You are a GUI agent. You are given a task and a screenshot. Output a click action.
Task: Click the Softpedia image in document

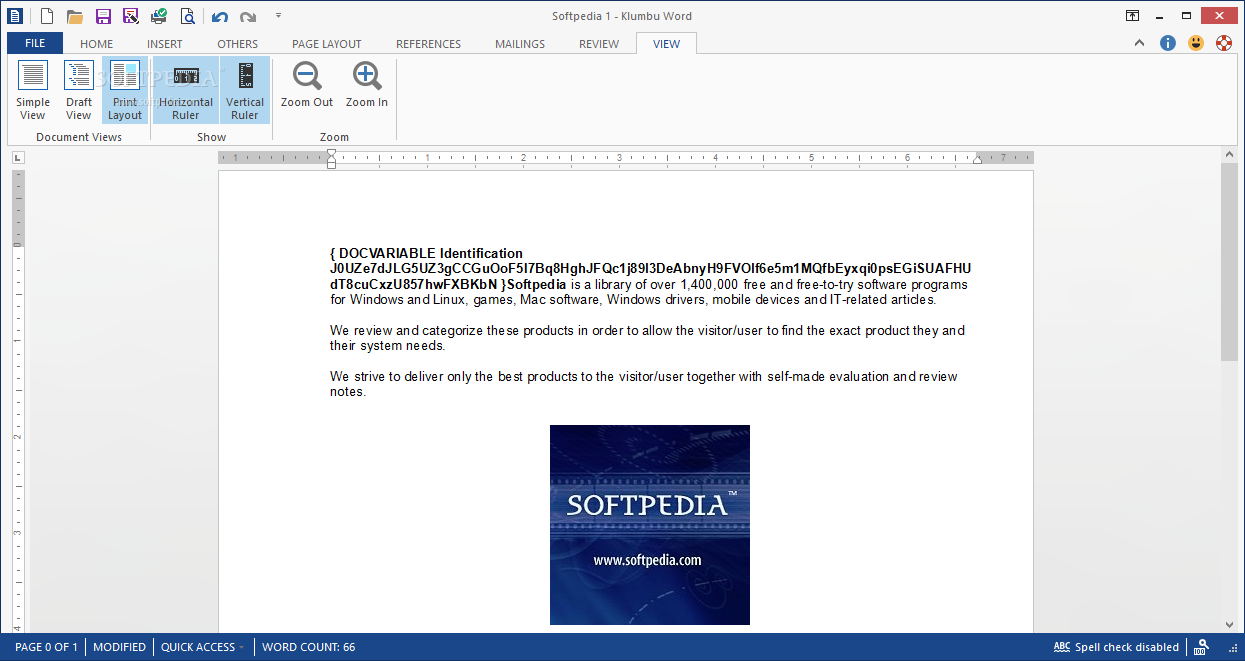click(x=650, y=525)
